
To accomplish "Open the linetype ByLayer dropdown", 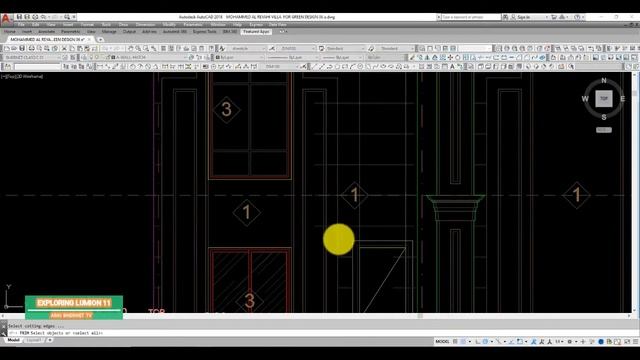I will pyautogui.click(x=293, y=58).
